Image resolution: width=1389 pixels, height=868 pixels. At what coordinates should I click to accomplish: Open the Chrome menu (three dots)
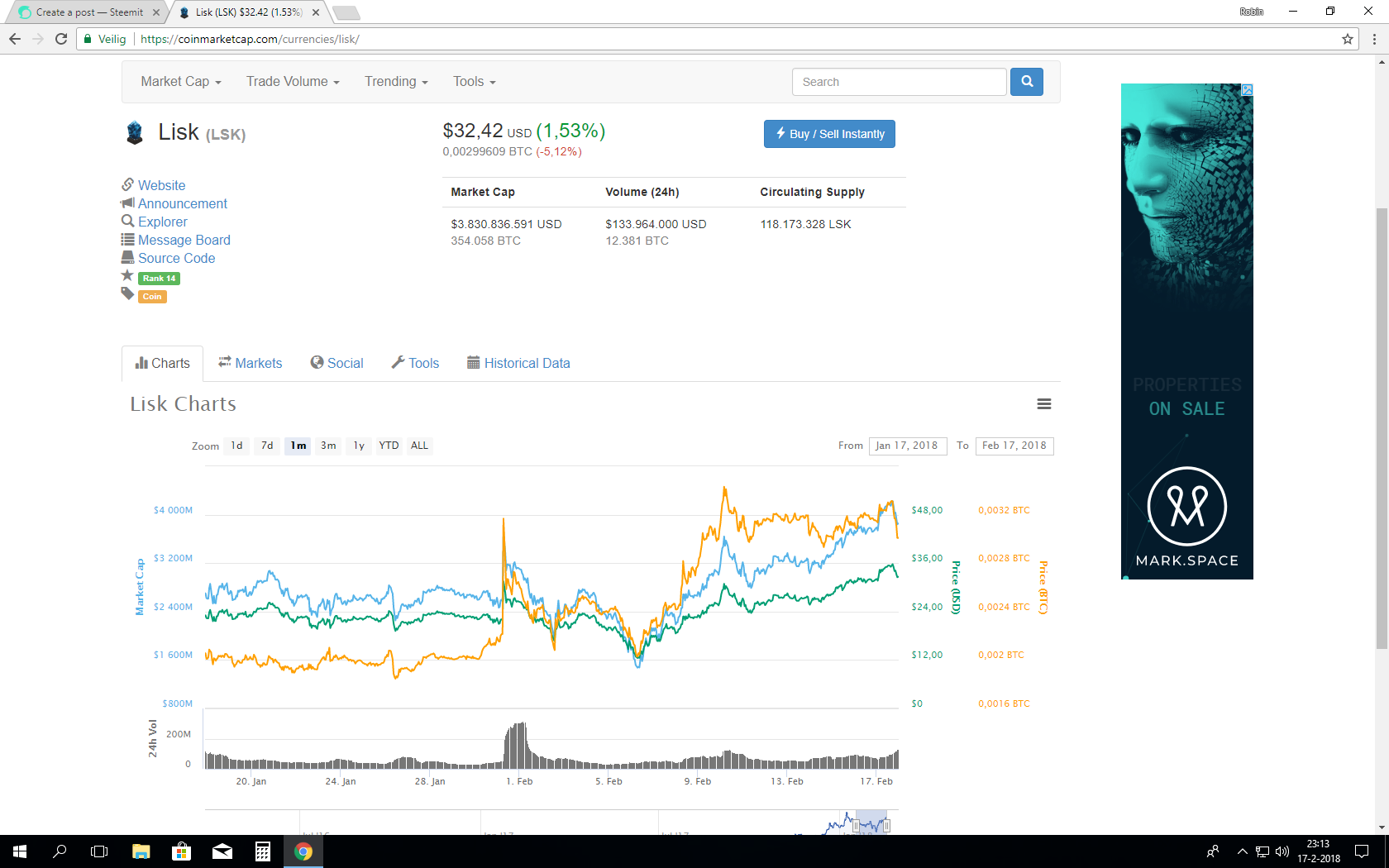[x=1374, y=39]
